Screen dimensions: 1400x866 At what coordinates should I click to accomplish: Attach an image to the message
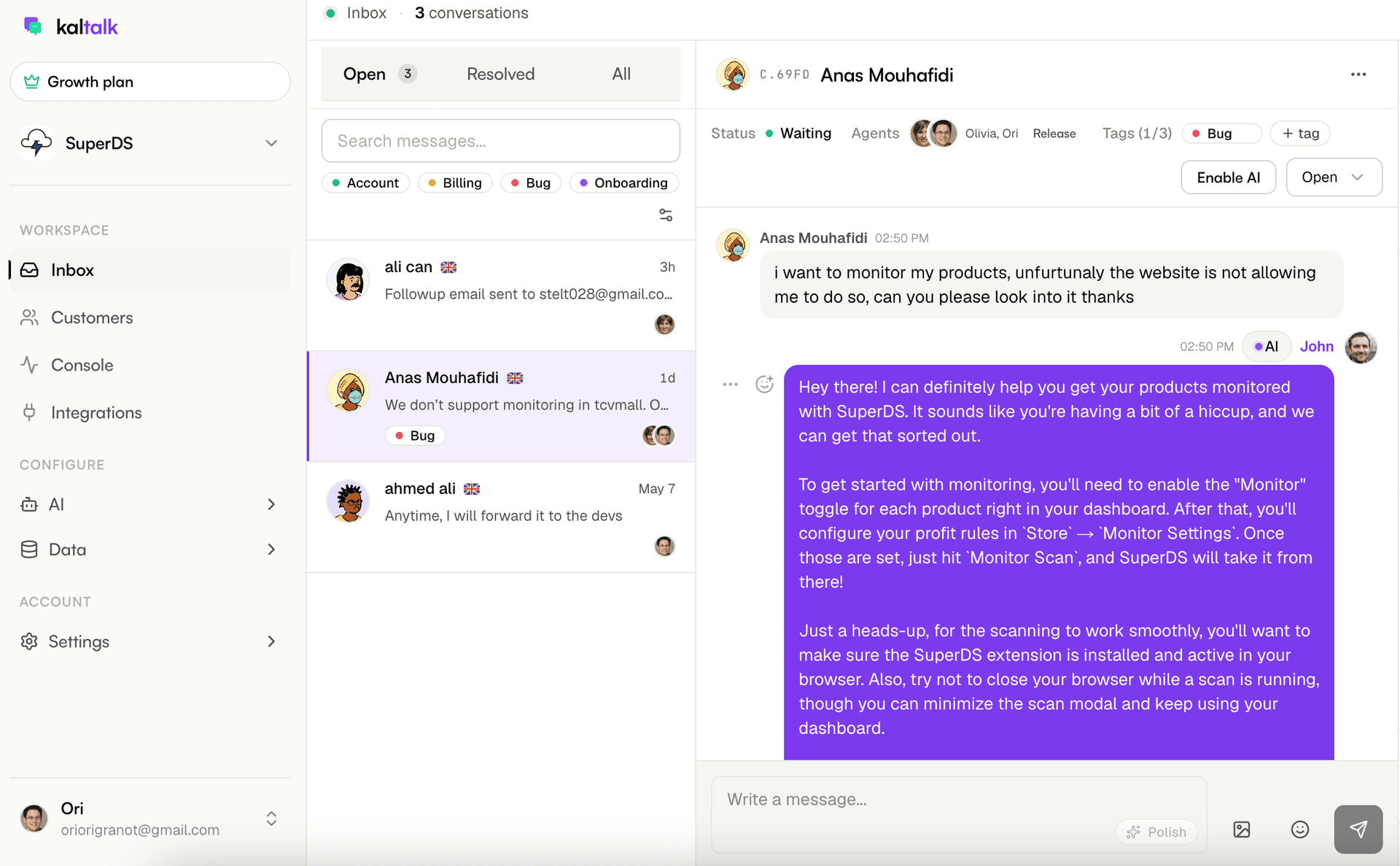[1242, 830]
